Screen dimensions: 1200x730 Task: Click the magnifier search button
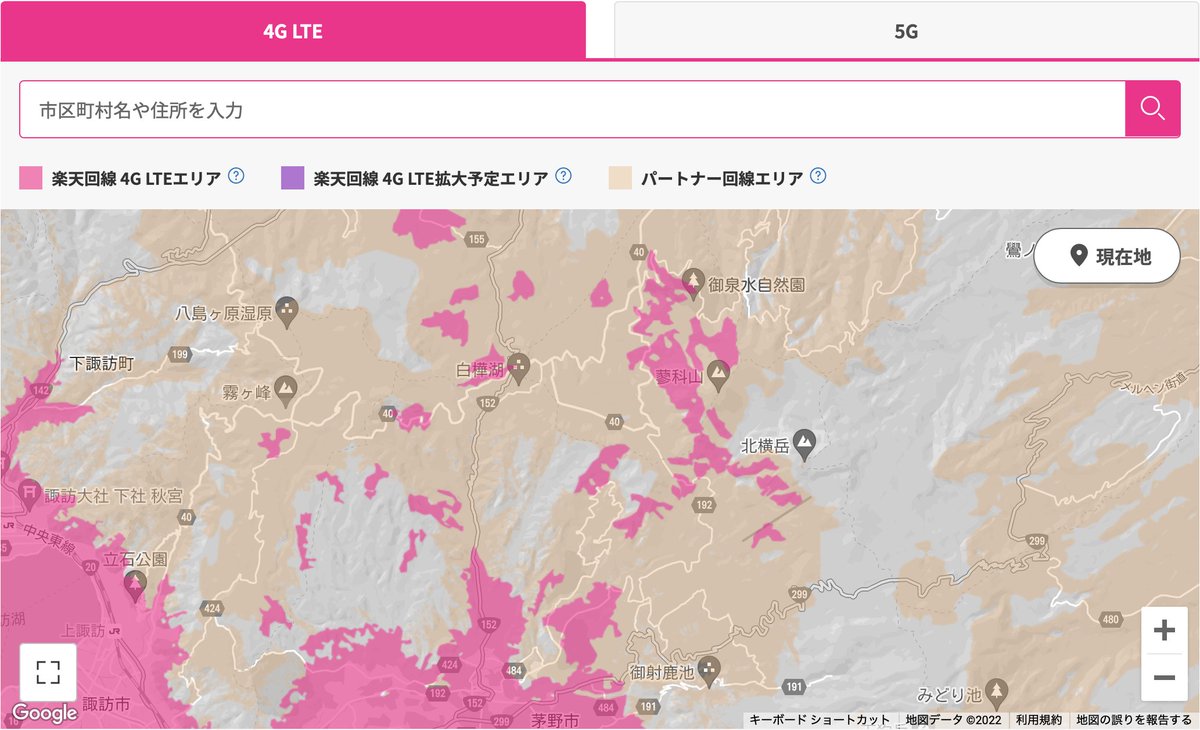coord(1153,109)
